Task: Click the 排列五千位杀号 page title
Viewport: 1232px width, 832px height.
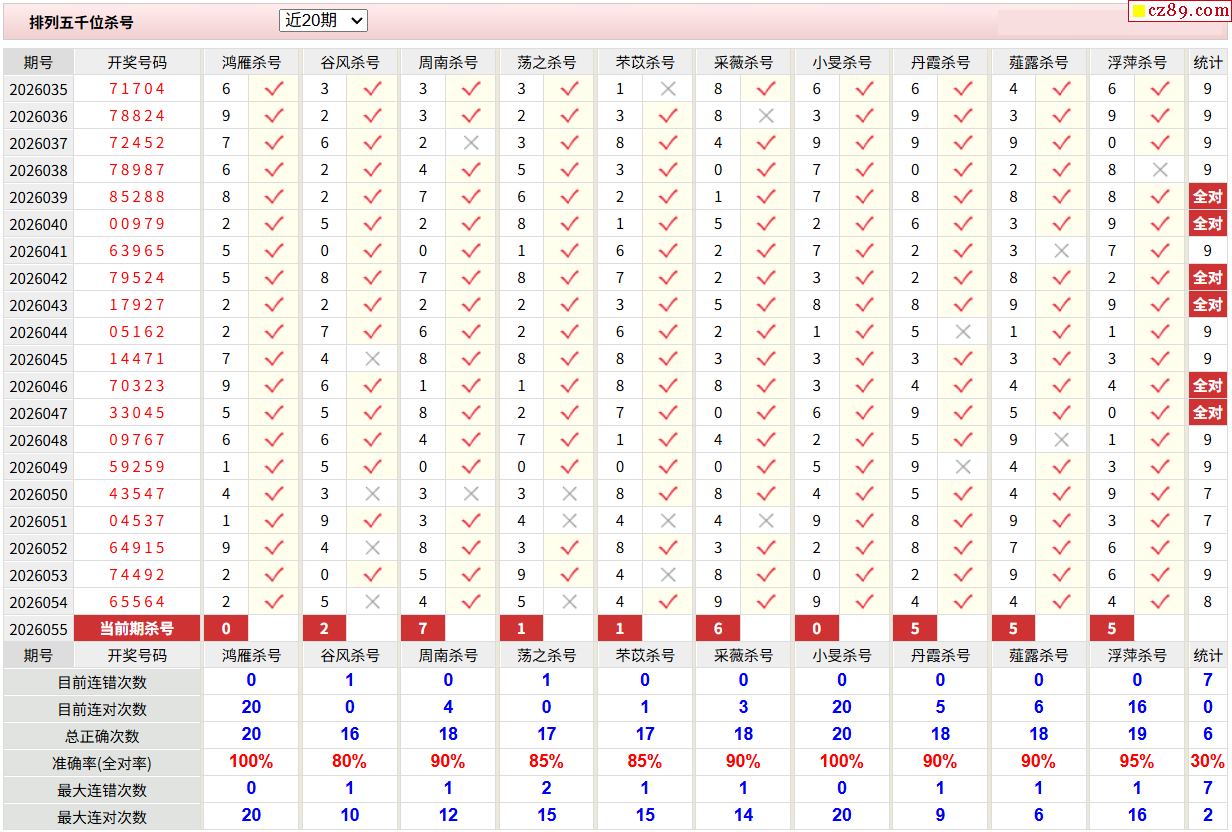Action: click(x=81, y=22)
